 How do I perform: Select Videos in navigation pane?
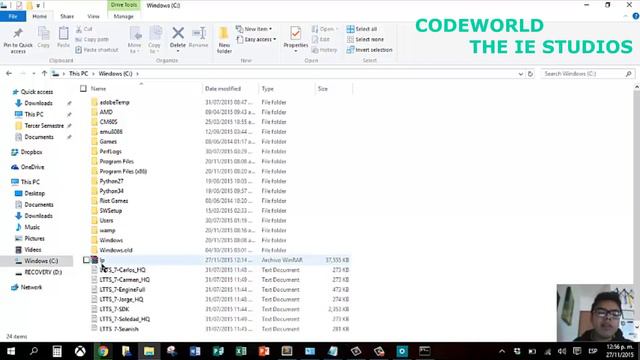click(x=28, y=249)
